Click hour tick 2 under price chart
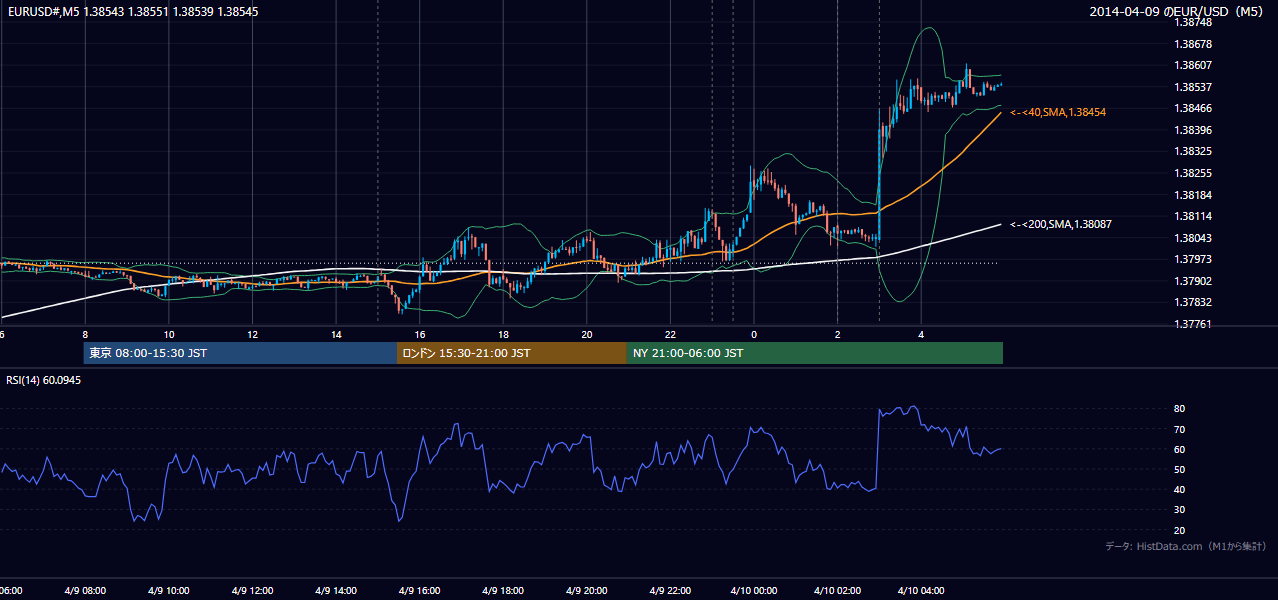 pos(838,334)
